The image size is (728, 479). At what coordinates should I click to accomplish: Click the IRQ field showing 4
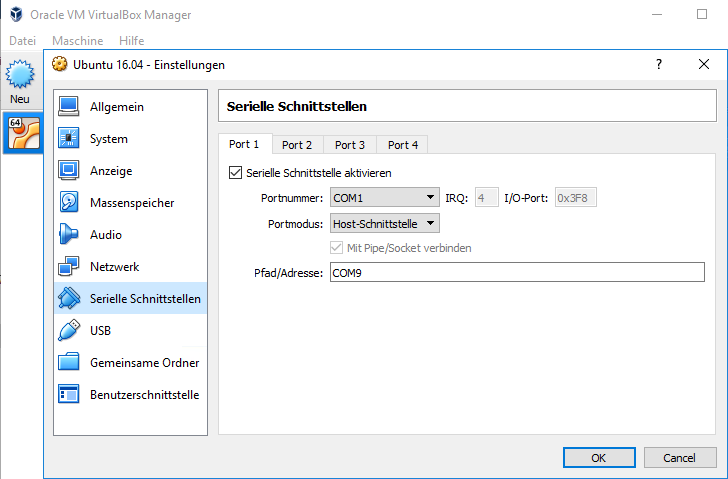click(x=487, y=198)
